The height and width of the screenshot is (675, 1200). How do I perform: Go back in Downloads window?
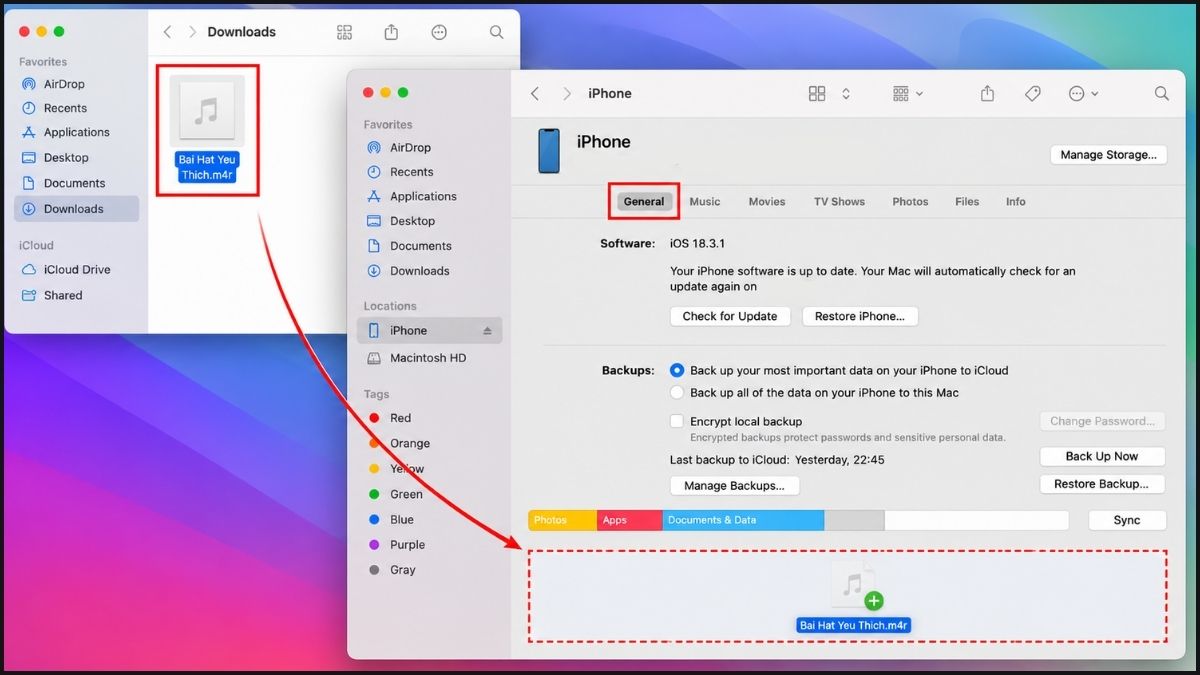click(x=167, y=32)
